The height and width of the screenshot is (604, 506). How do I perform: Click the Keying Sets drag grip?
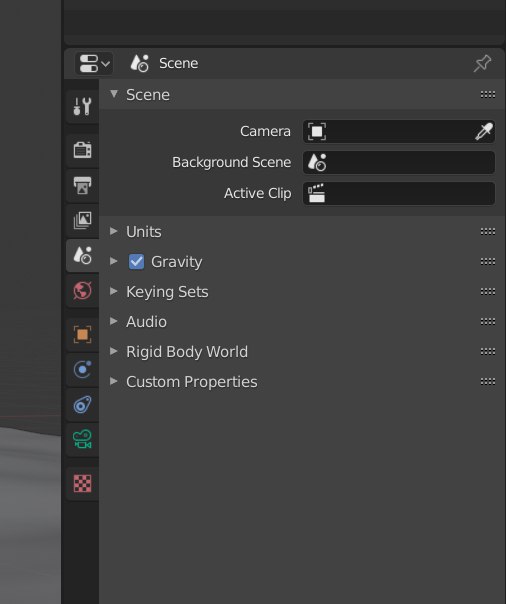[488, 292]
